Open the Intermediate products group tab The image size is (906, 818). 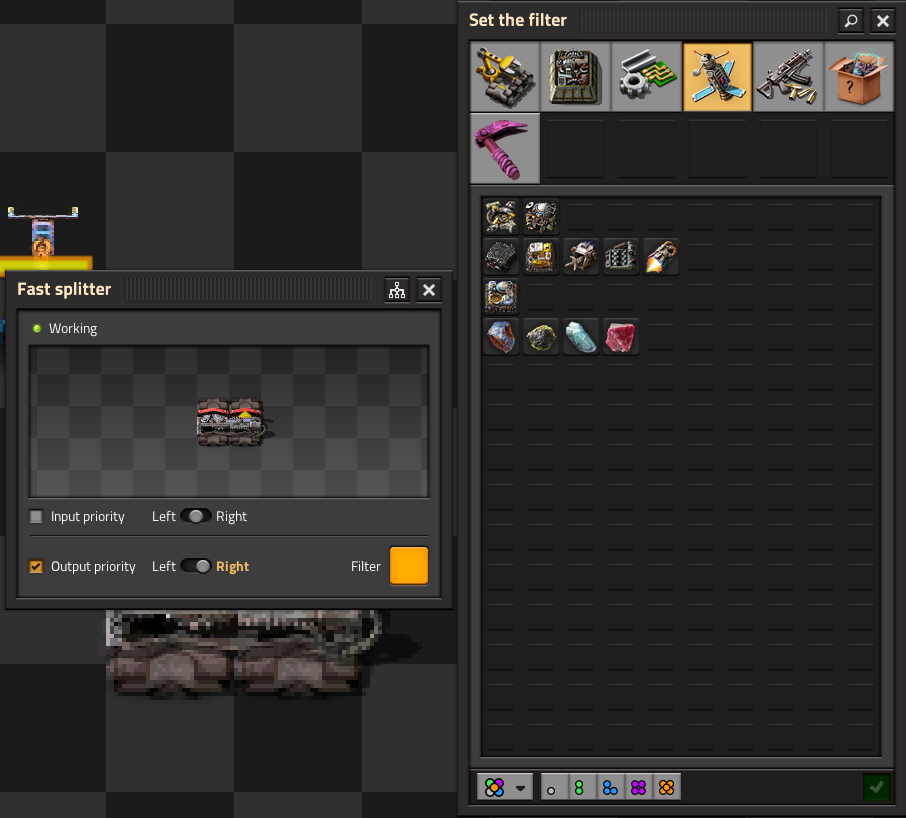point(647,77)
